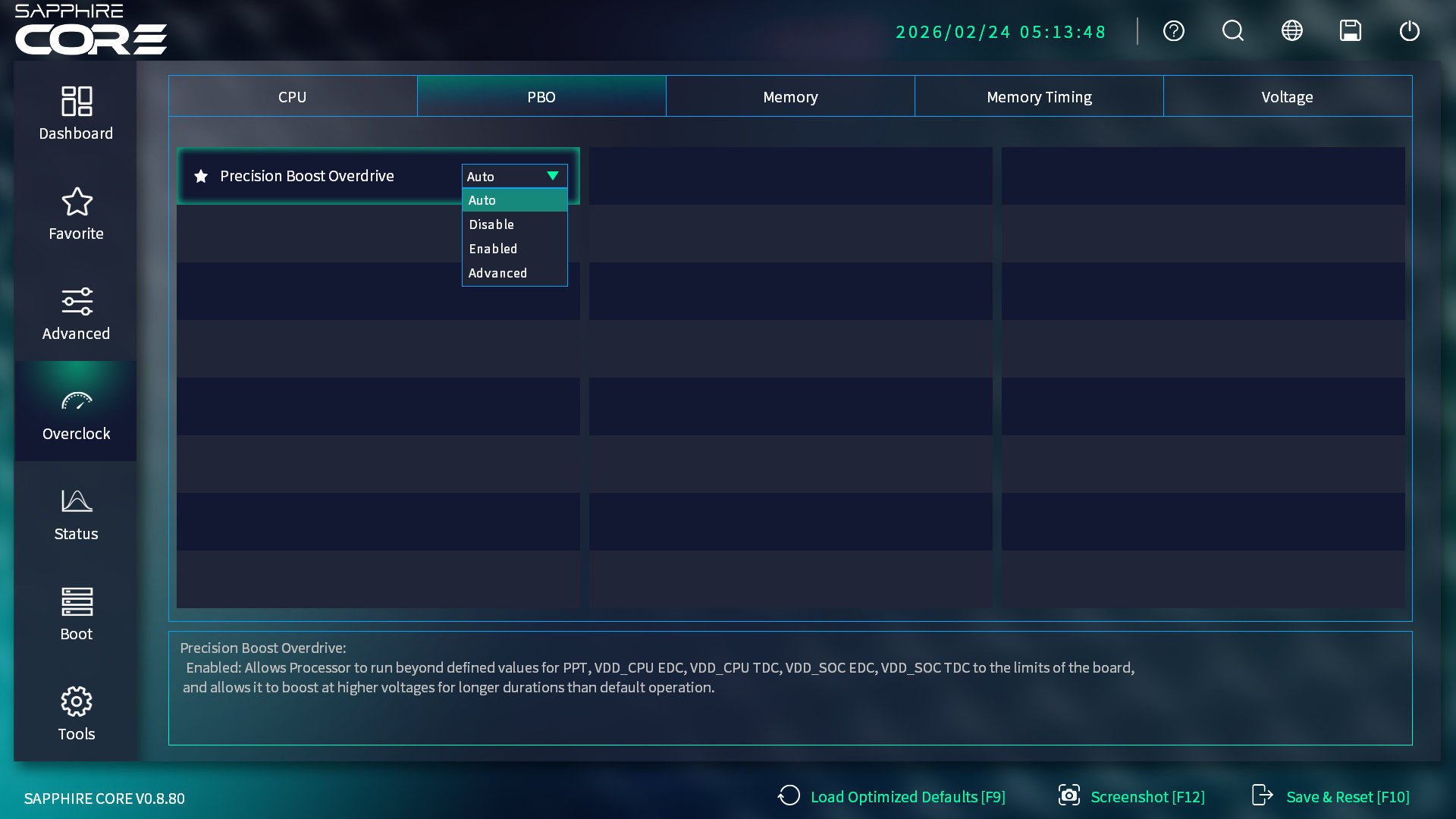The width and height of the screenshot is (1456, 819).
Task: Switch to the Voltage tab
Action: pyautogui.click(x=1287, y=97)
